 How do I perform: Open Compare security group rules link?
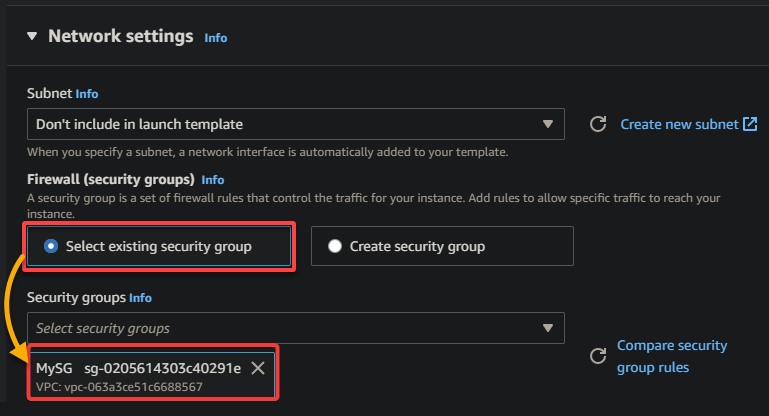(672, 356)
